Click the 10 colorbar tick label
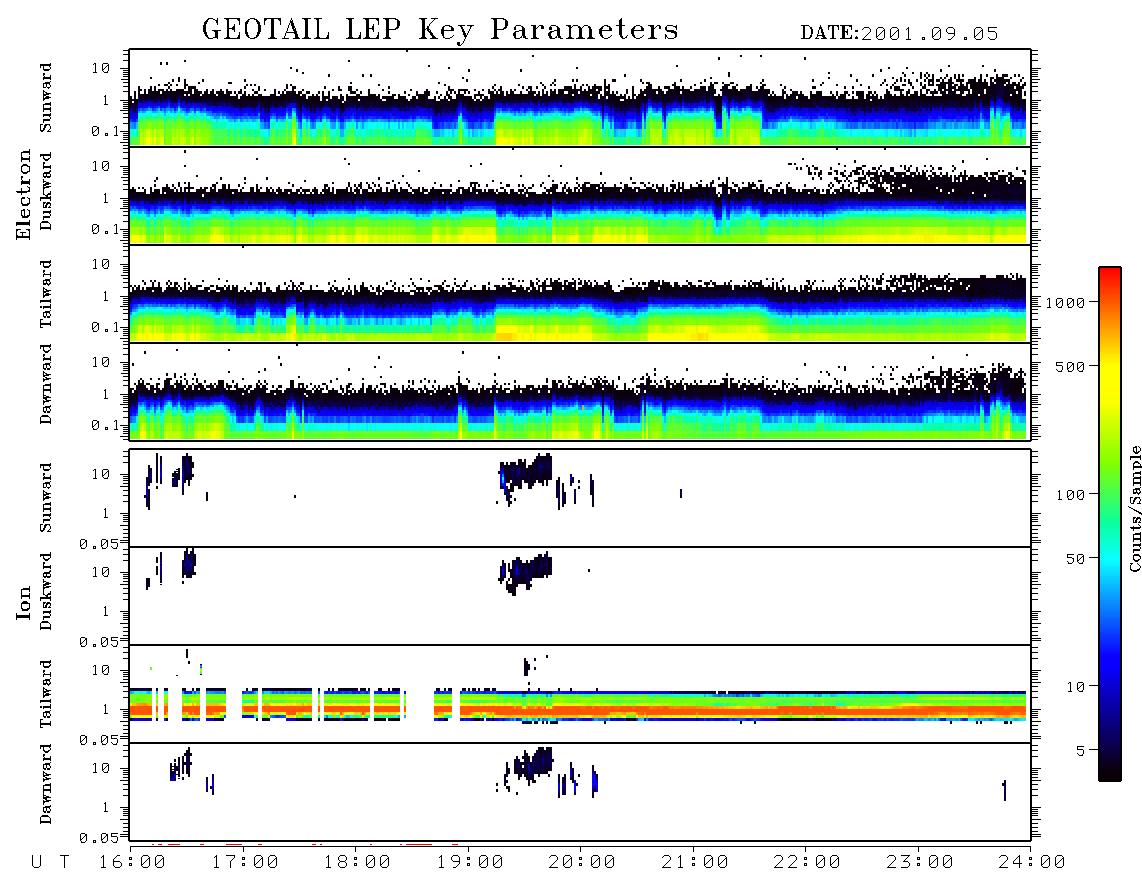Screen dimensions: 1142x880 pyautogui.click(x=1075, y=686)
